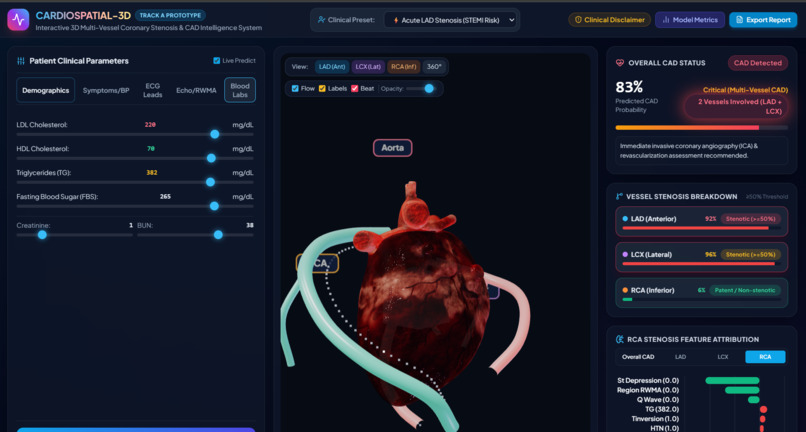This screenshot has width=806, height=432.
Task: Select the LCX attribution tab
Action: [x=723, y=357]
